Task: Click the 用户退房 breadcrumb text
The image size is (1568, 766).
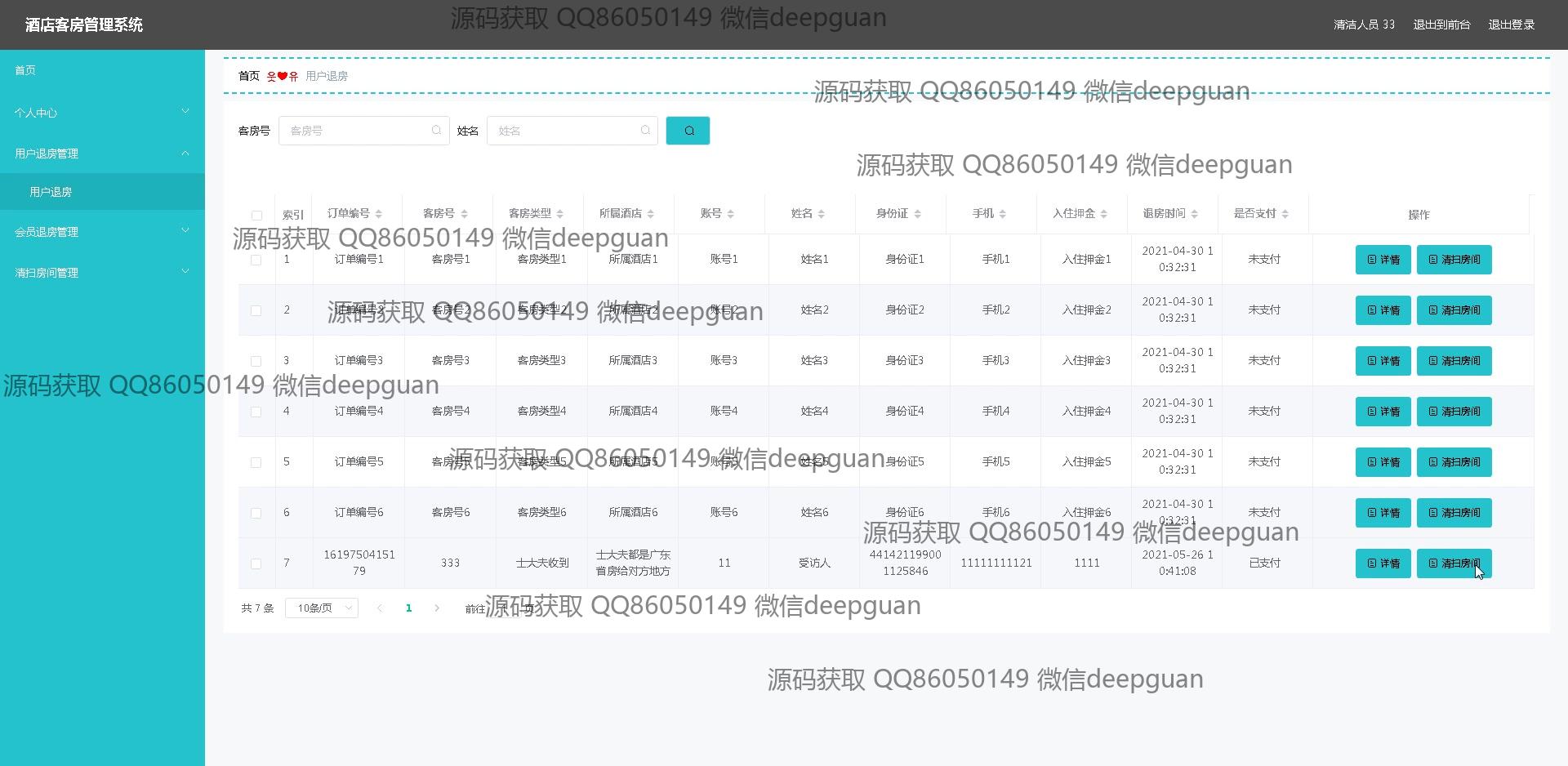Action: 327,76
